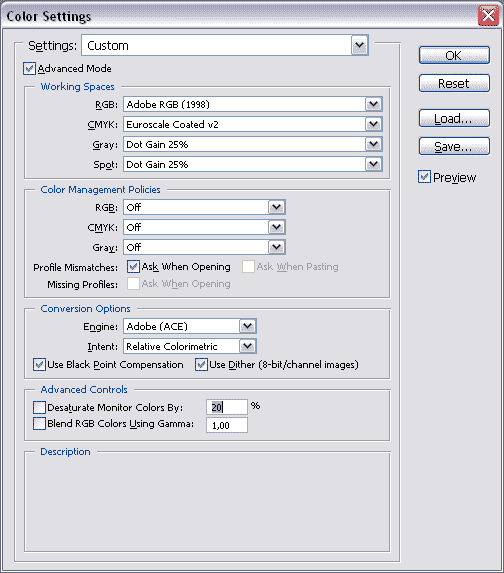Open the rendering Intent dropdown

190,346
